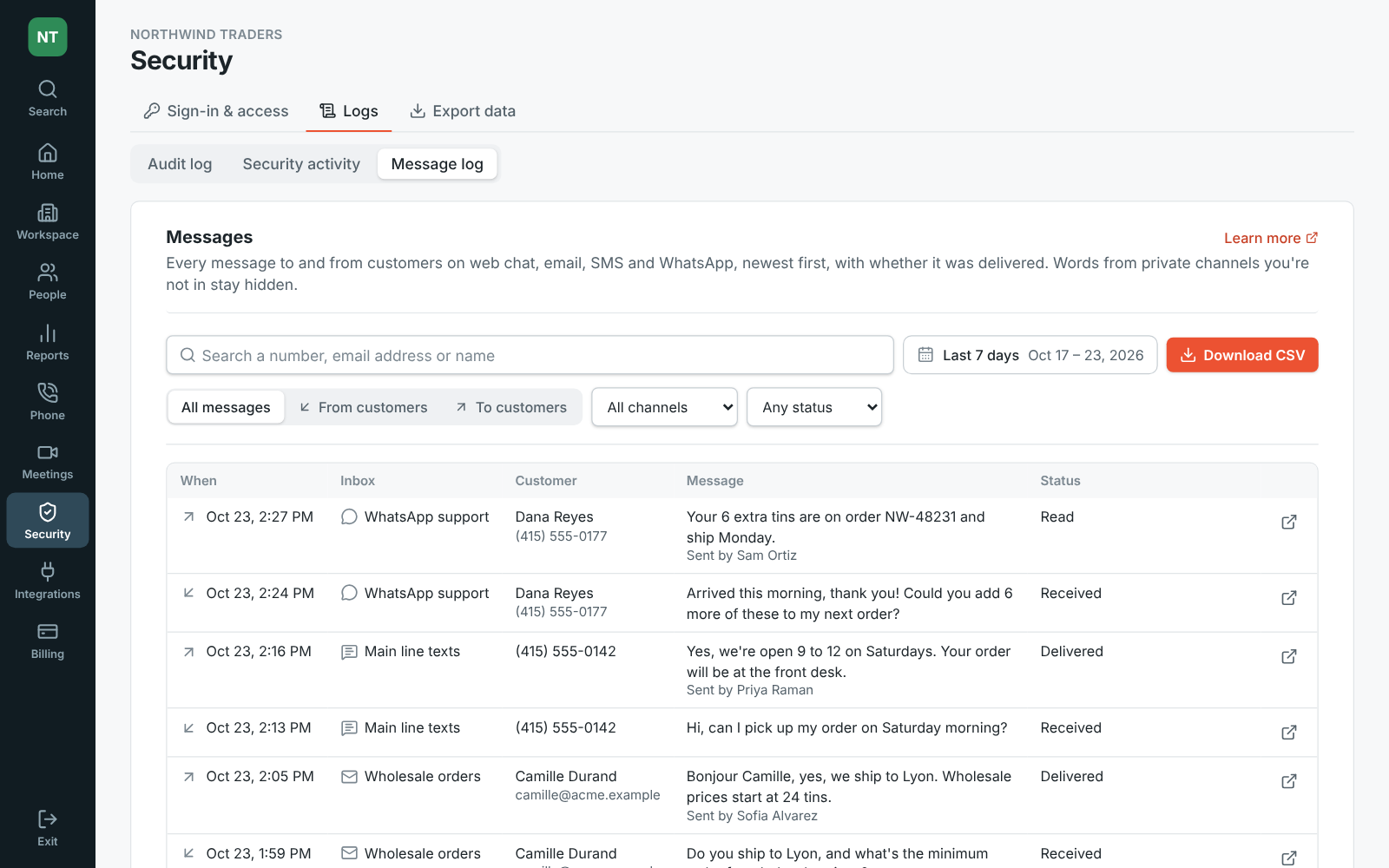Open the Oct 23, 2:16 PM message link icon

(1289, 656)
